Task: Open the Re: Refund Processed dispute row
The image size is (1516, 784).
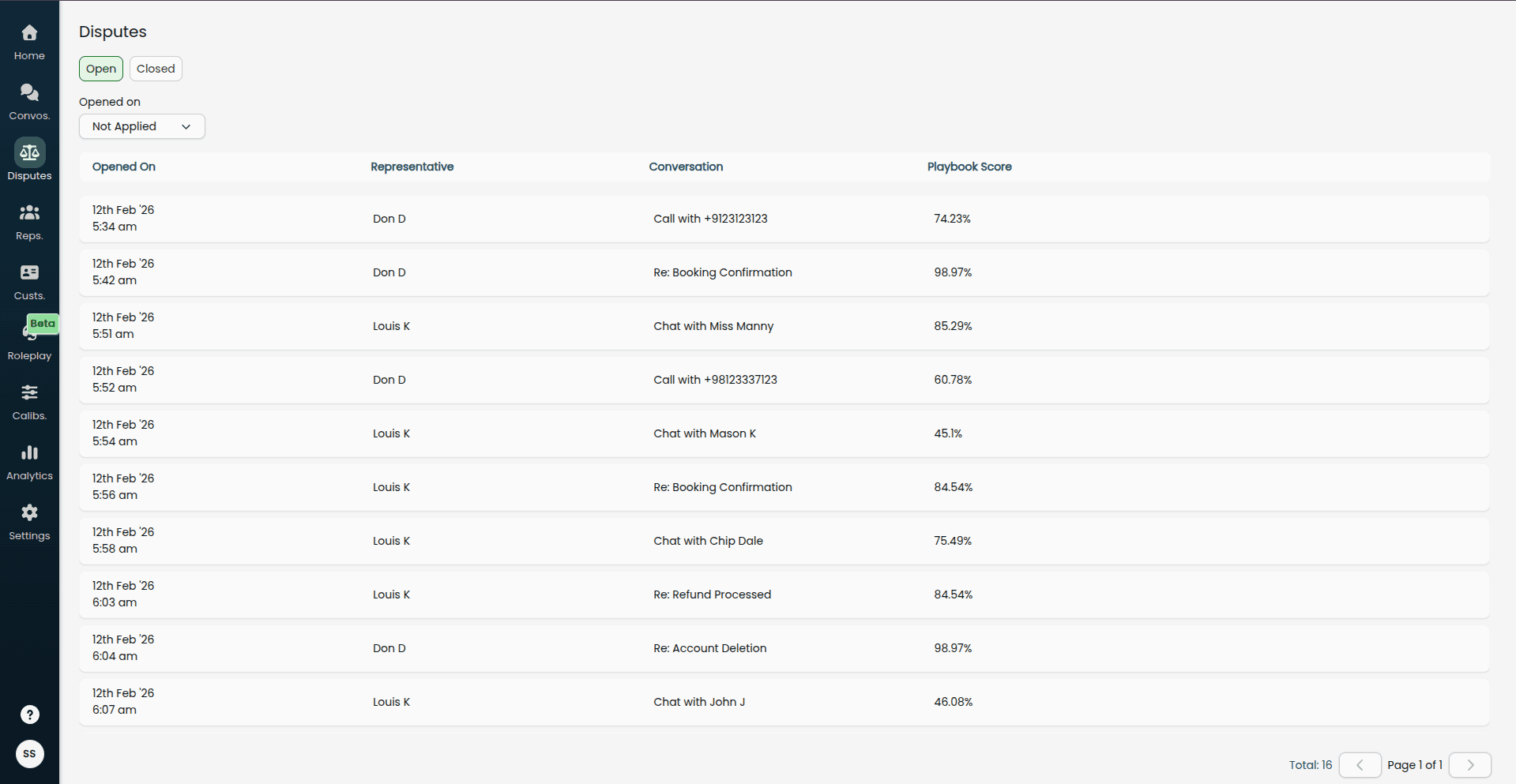Action: coord(711,594)
